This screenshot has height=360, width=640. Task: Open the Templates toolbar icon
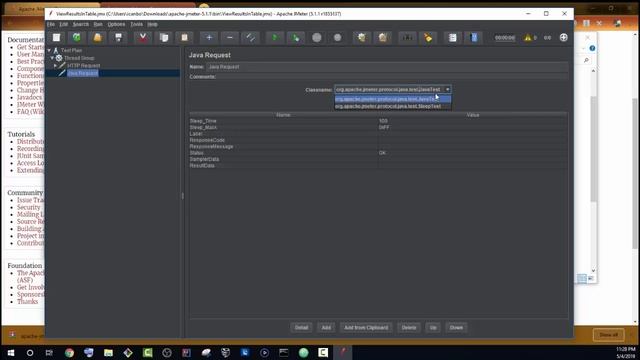coord(76,38)
